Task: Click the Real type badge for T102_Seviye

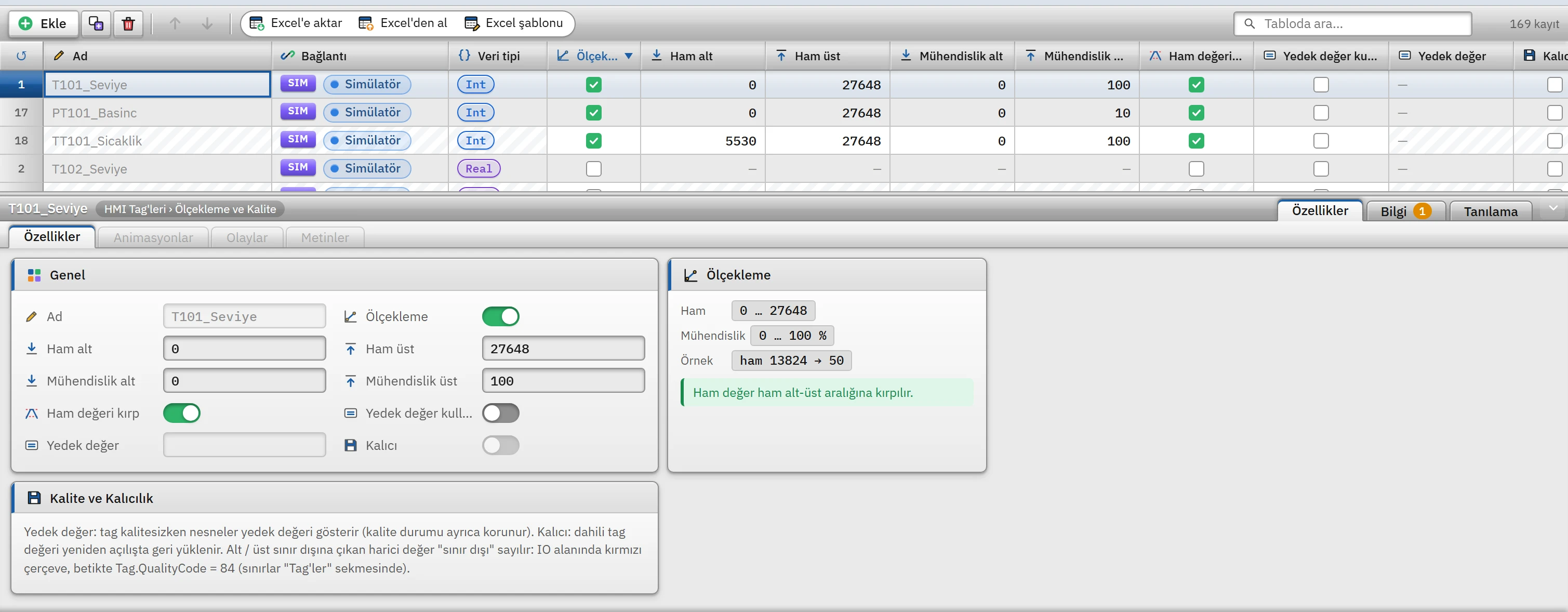Action: [479, 169]
